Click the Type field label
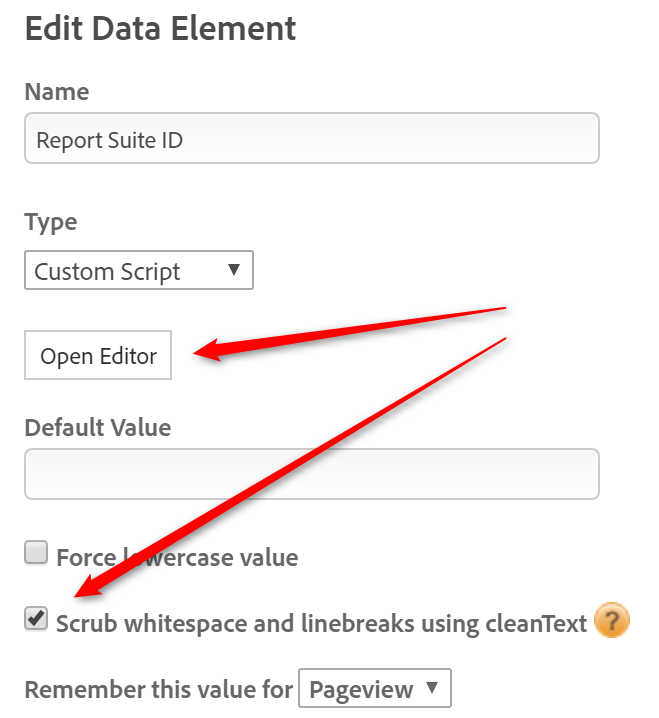This screenshot has height=718, width=659. click(x=50, y=222)
